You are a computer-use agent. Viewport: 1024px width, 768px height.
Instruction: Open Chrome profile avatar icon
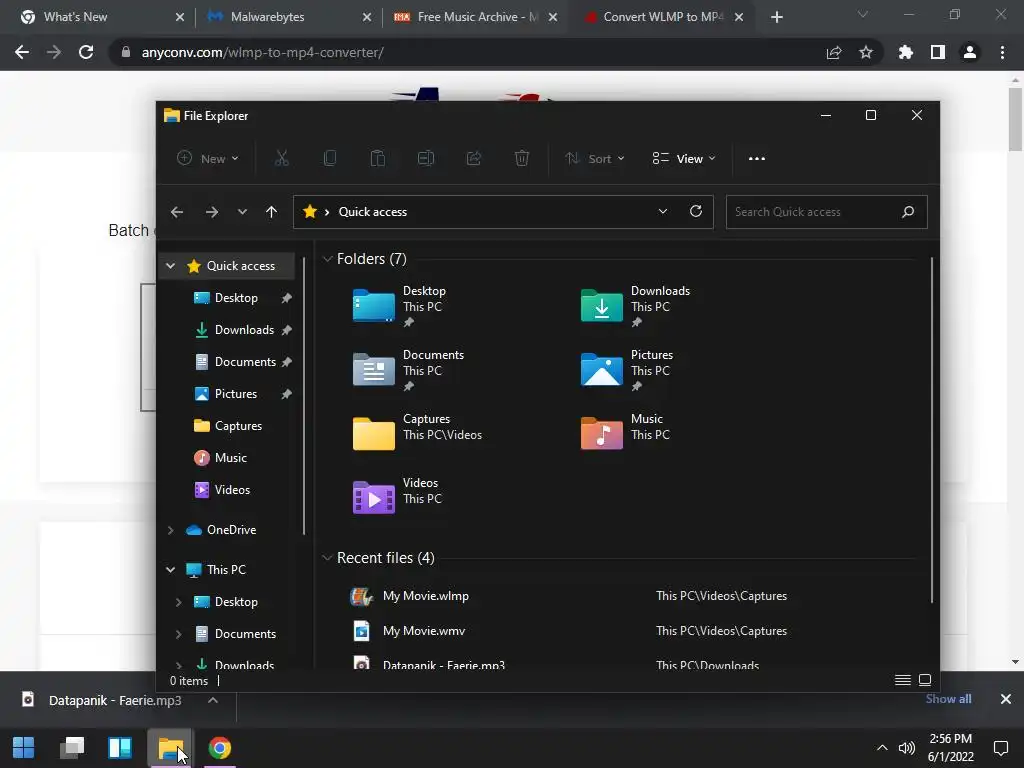pos(970,52)
